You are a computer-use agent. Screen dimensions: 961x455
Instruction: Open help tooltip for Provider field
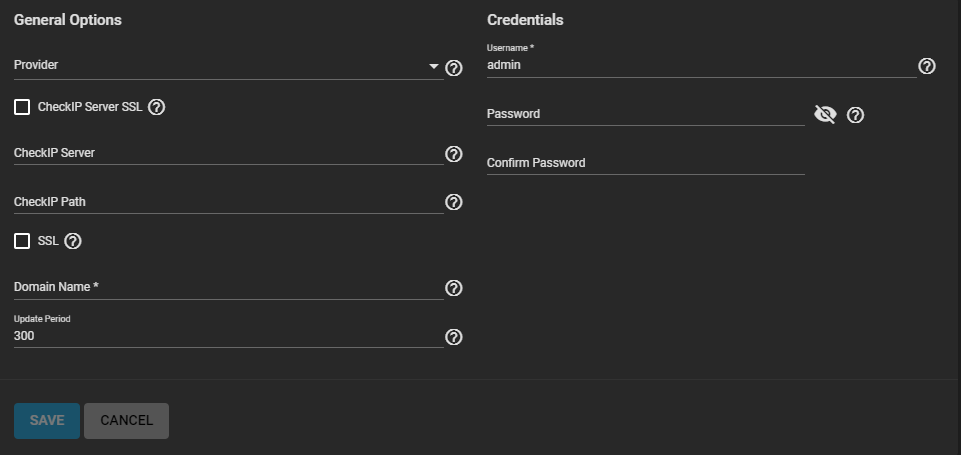click(454, 68)
